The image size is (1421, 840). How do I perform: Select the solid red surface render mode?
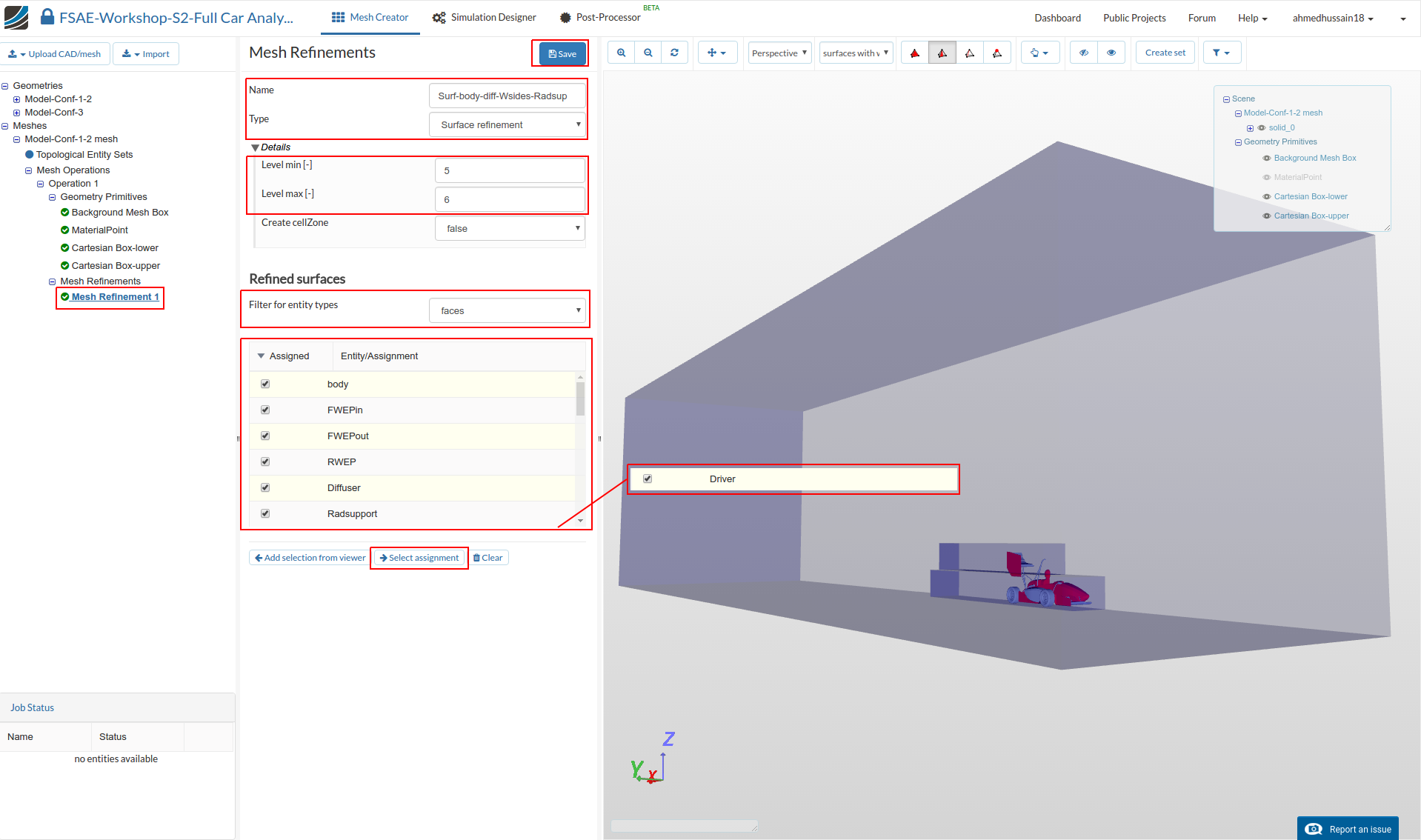pyautogui.click(x=915, y=53)
